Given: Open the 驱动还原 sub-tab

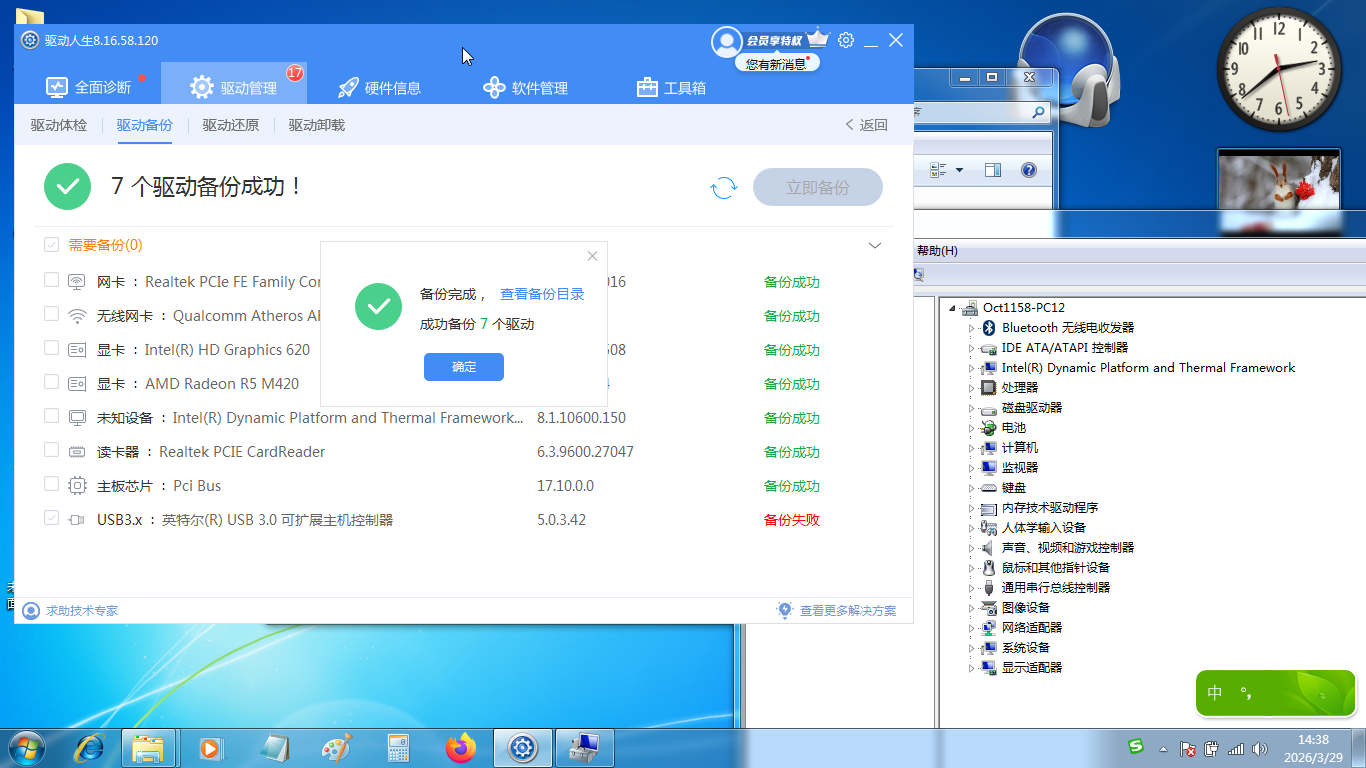Looking at the screenshot, I should [x=230, y=125].
